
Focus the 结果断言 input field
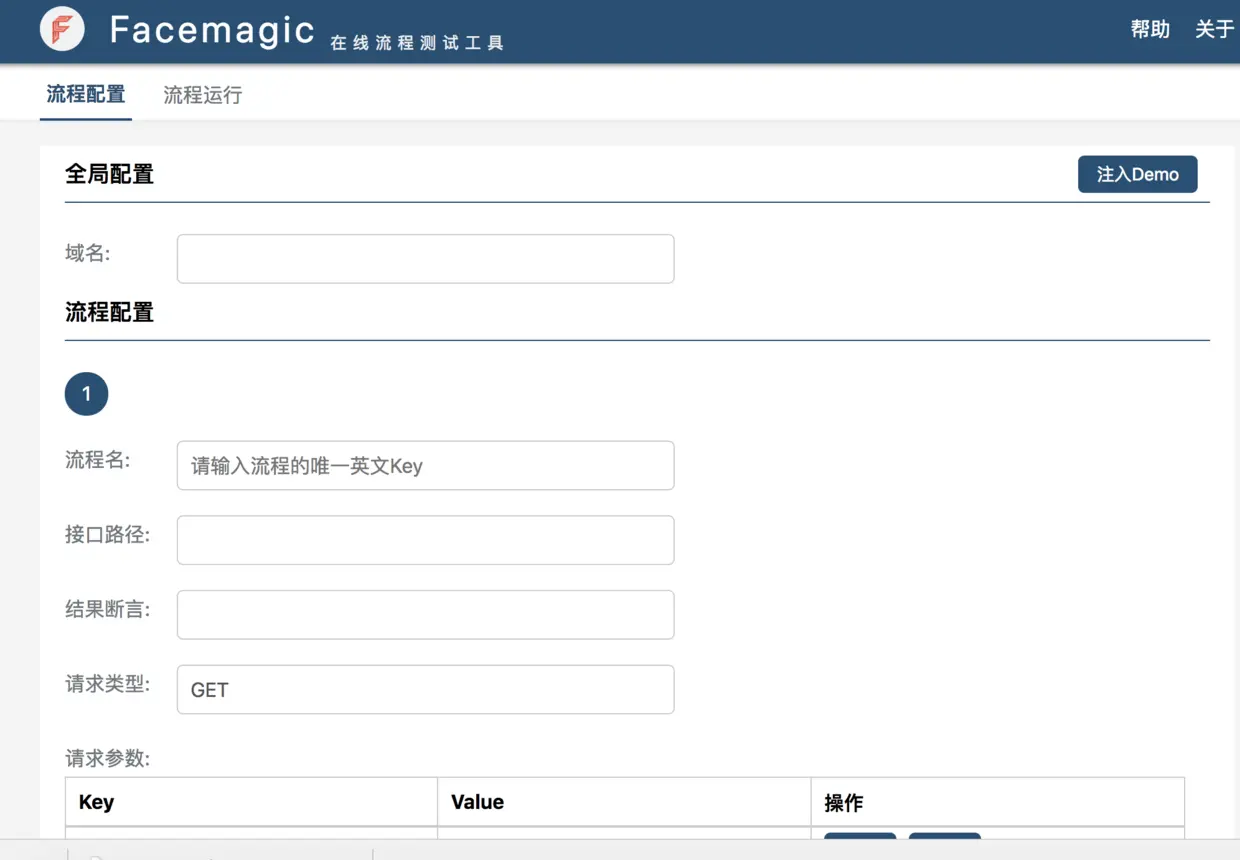425,615
